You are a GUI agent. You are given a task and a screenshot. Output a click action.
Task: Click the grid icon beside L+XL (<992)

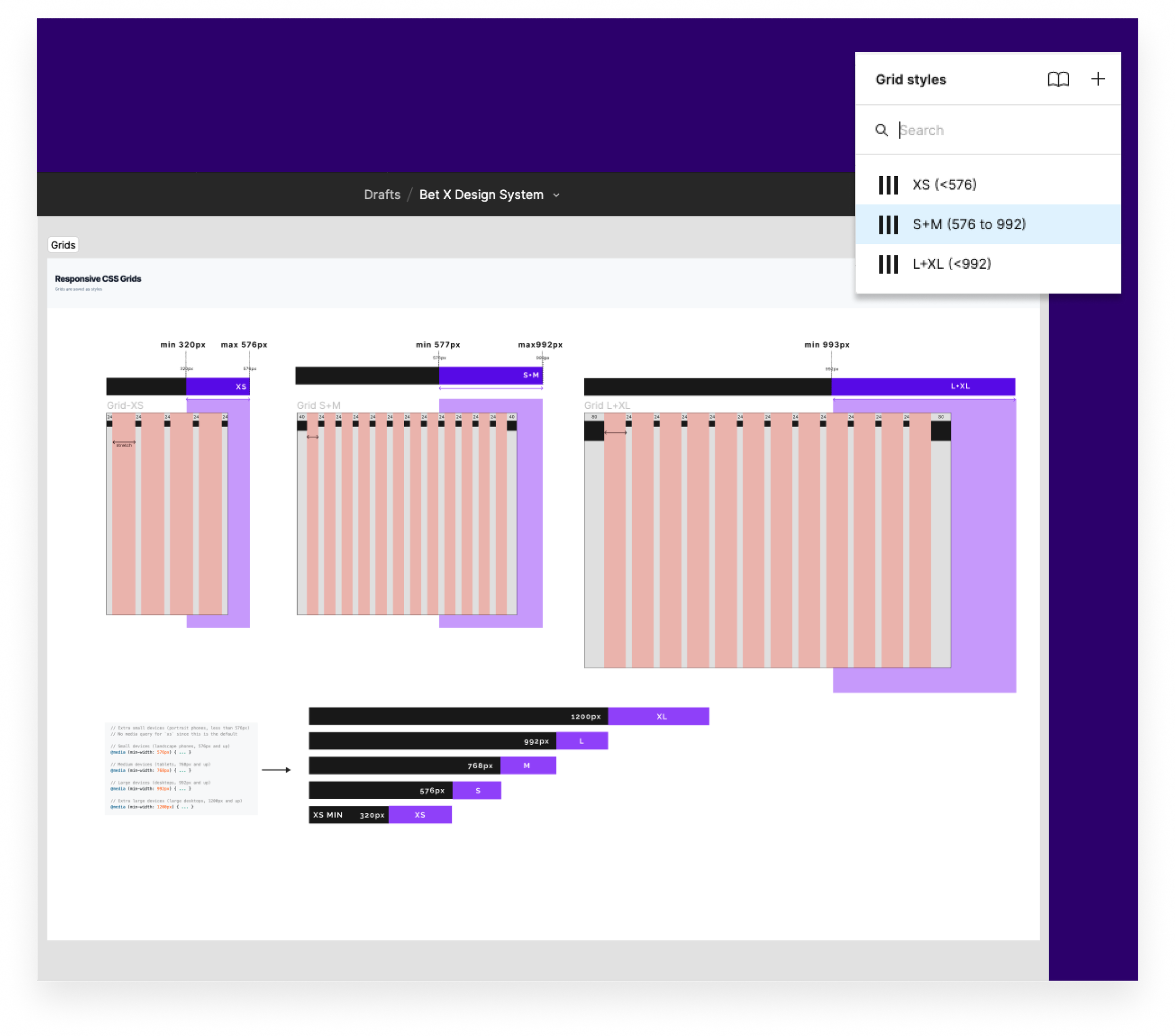(887, 265)
